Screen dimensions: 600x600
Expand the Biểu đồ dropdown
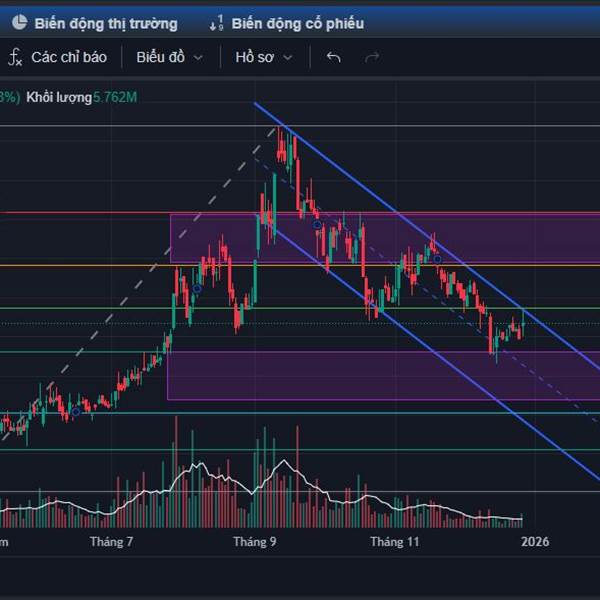[x=169, y=57]
